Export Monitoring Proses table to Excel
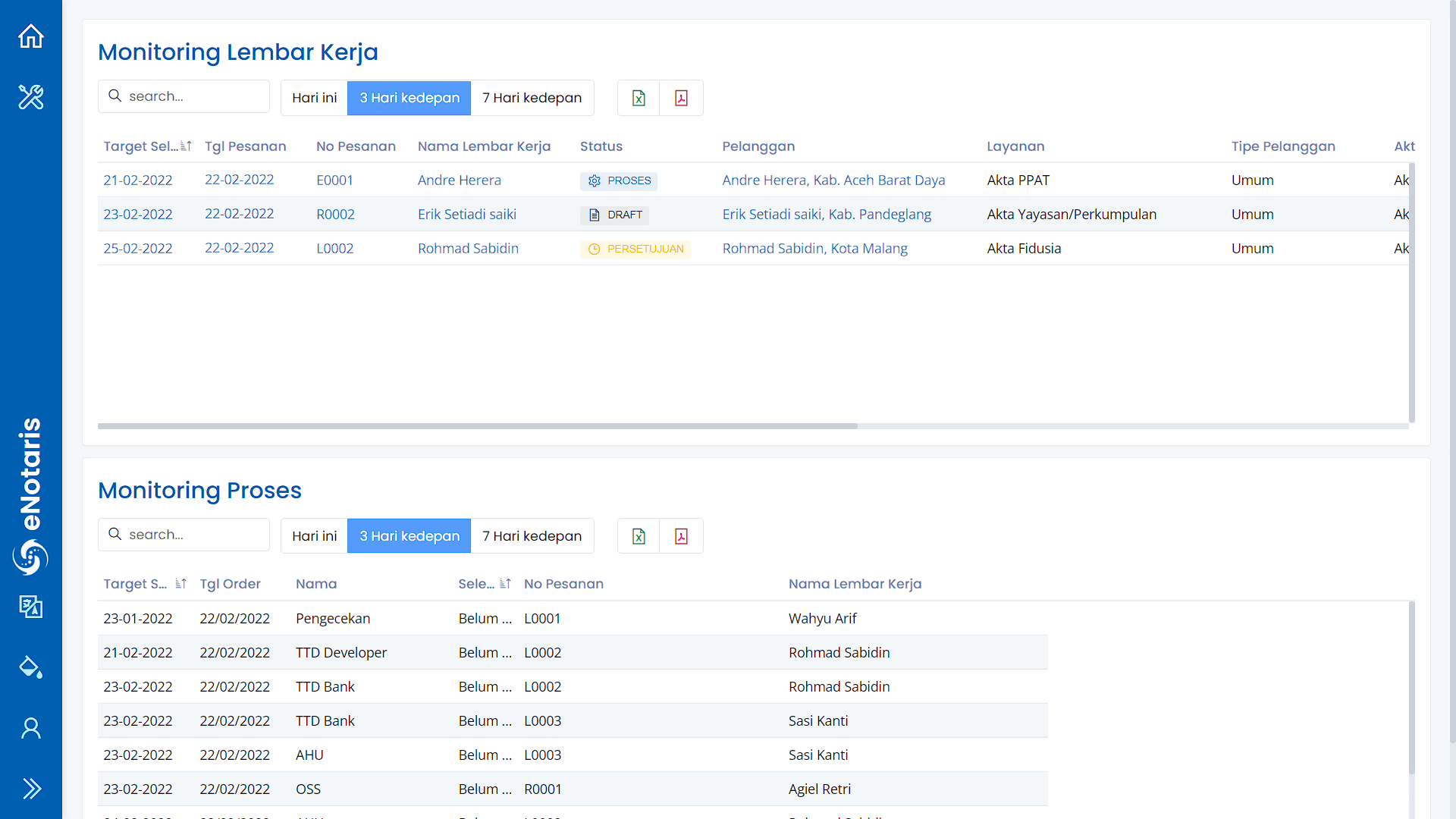1456x819 pixels. [639, 536]
